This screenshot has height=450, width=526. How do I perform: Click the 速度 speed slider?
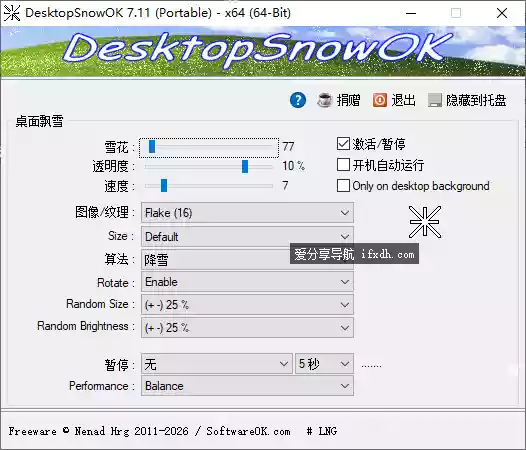pyautogui.click(x=209, y=186)
